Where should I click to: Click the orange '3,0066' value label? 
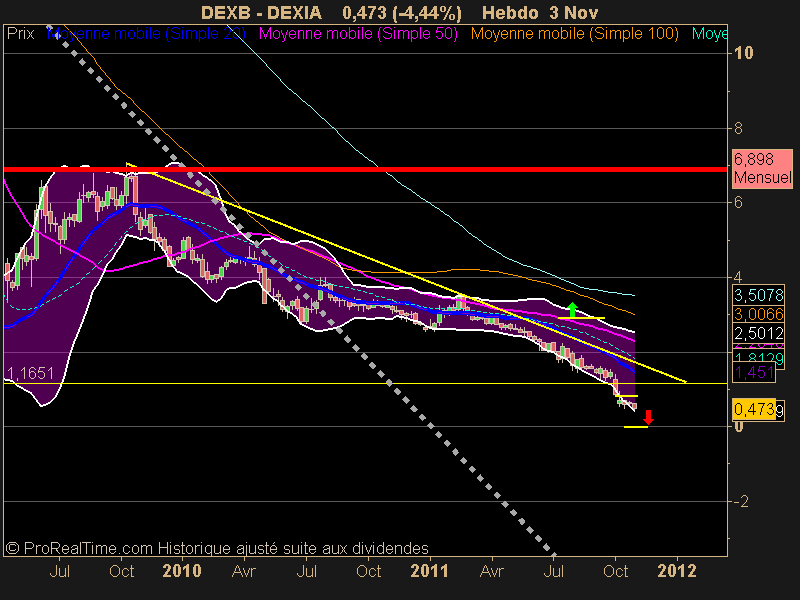[x=758, y=314]
